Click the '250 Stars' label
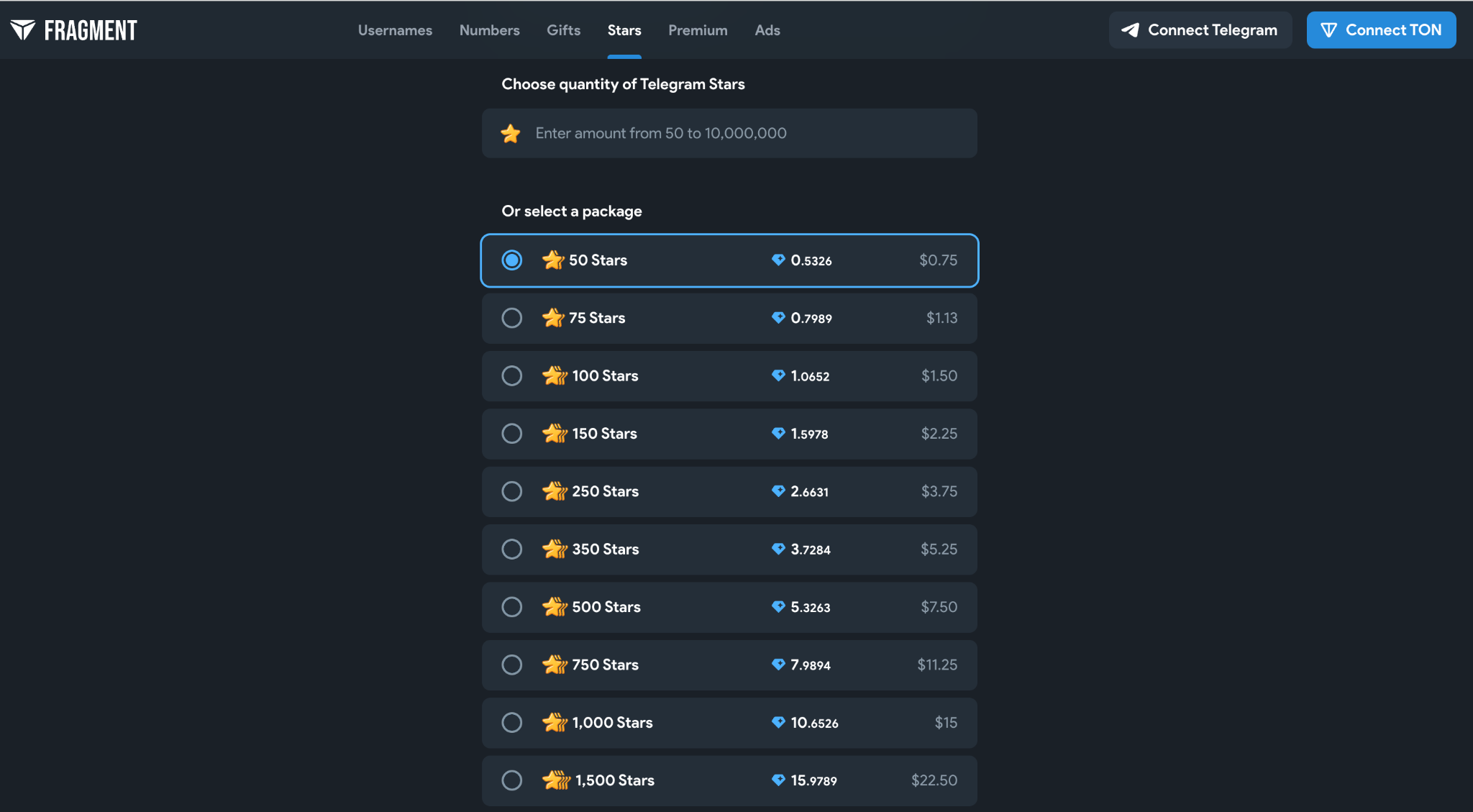Viewport: 1473px width, 812px height. 605,491
